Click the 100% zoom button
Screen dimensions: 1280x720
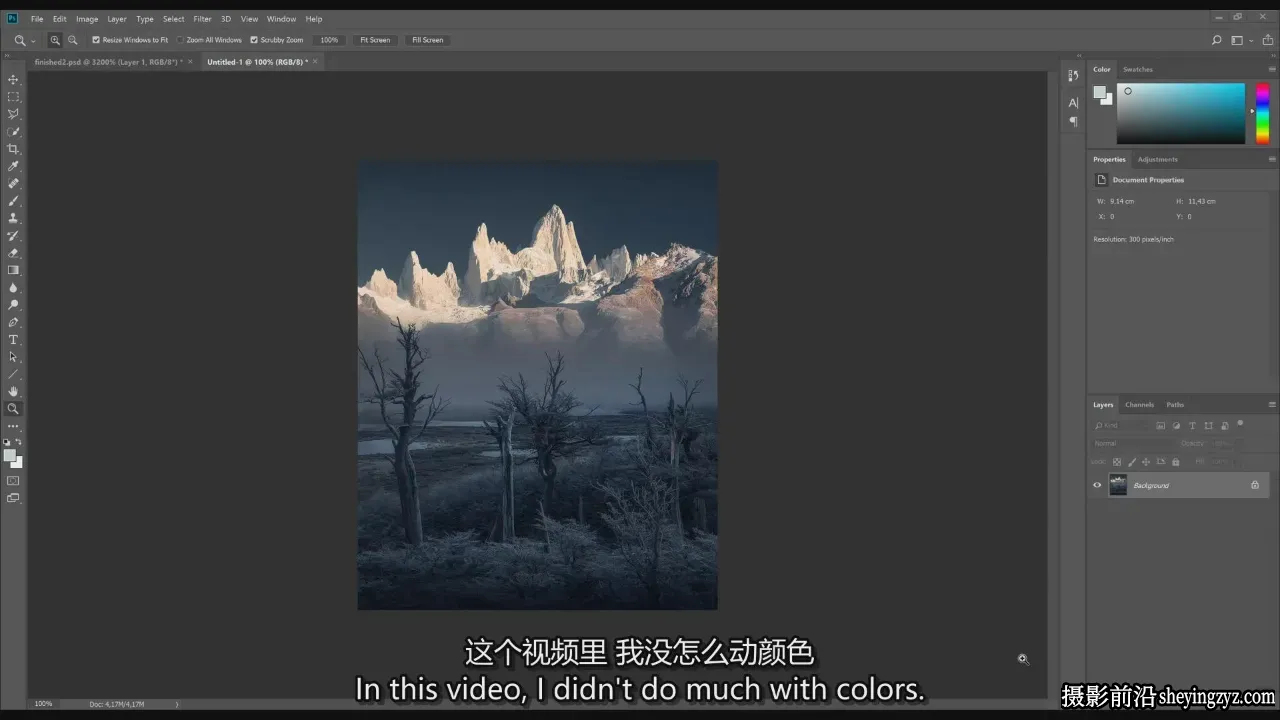329,40
